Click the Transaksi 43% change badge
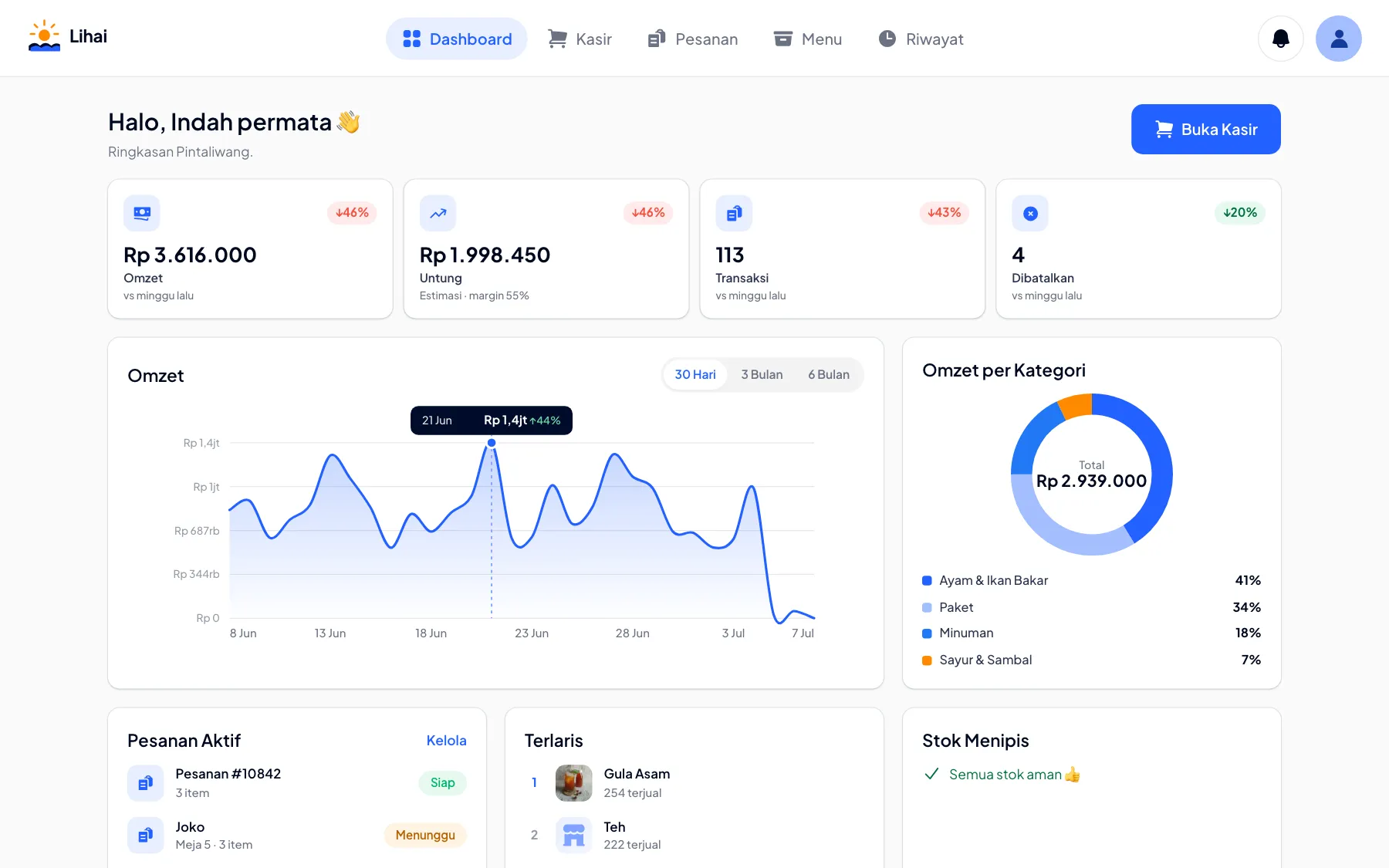The width and height of the screenshot is (1389, 868). (945, 213)
